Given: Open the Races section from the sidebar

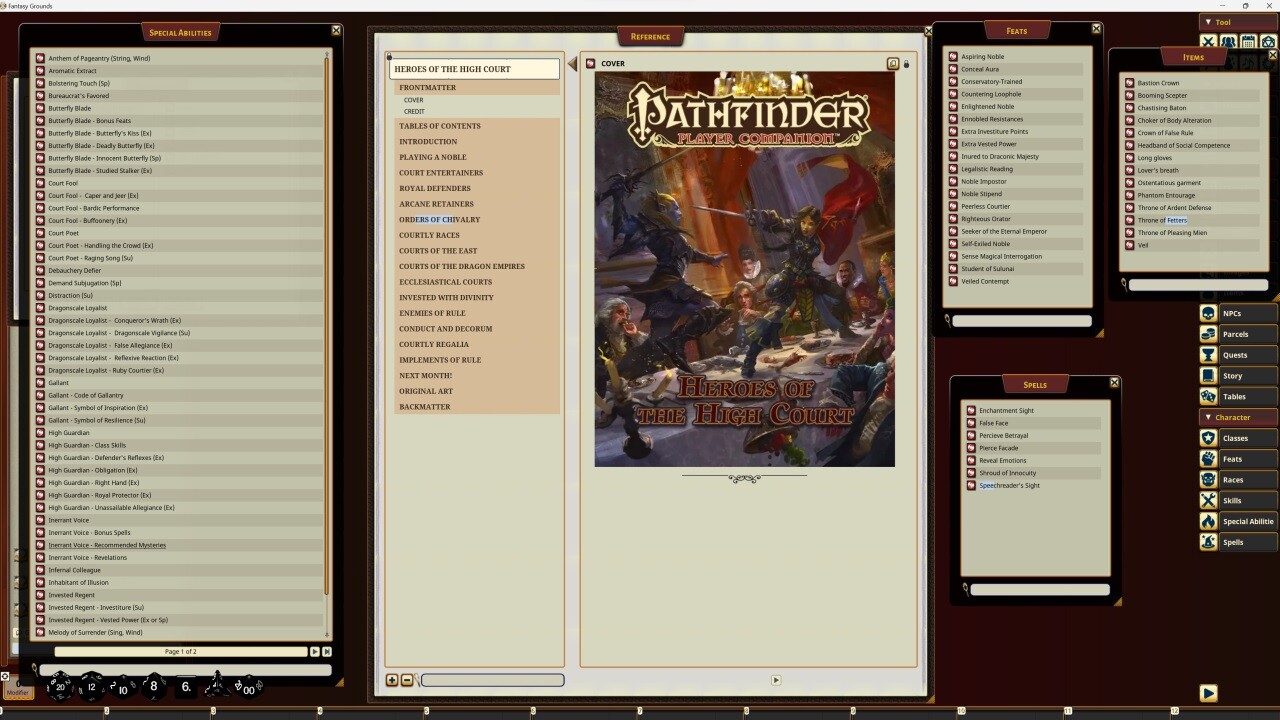Looking at the screenshot, I should click(x=1208, y=479).
